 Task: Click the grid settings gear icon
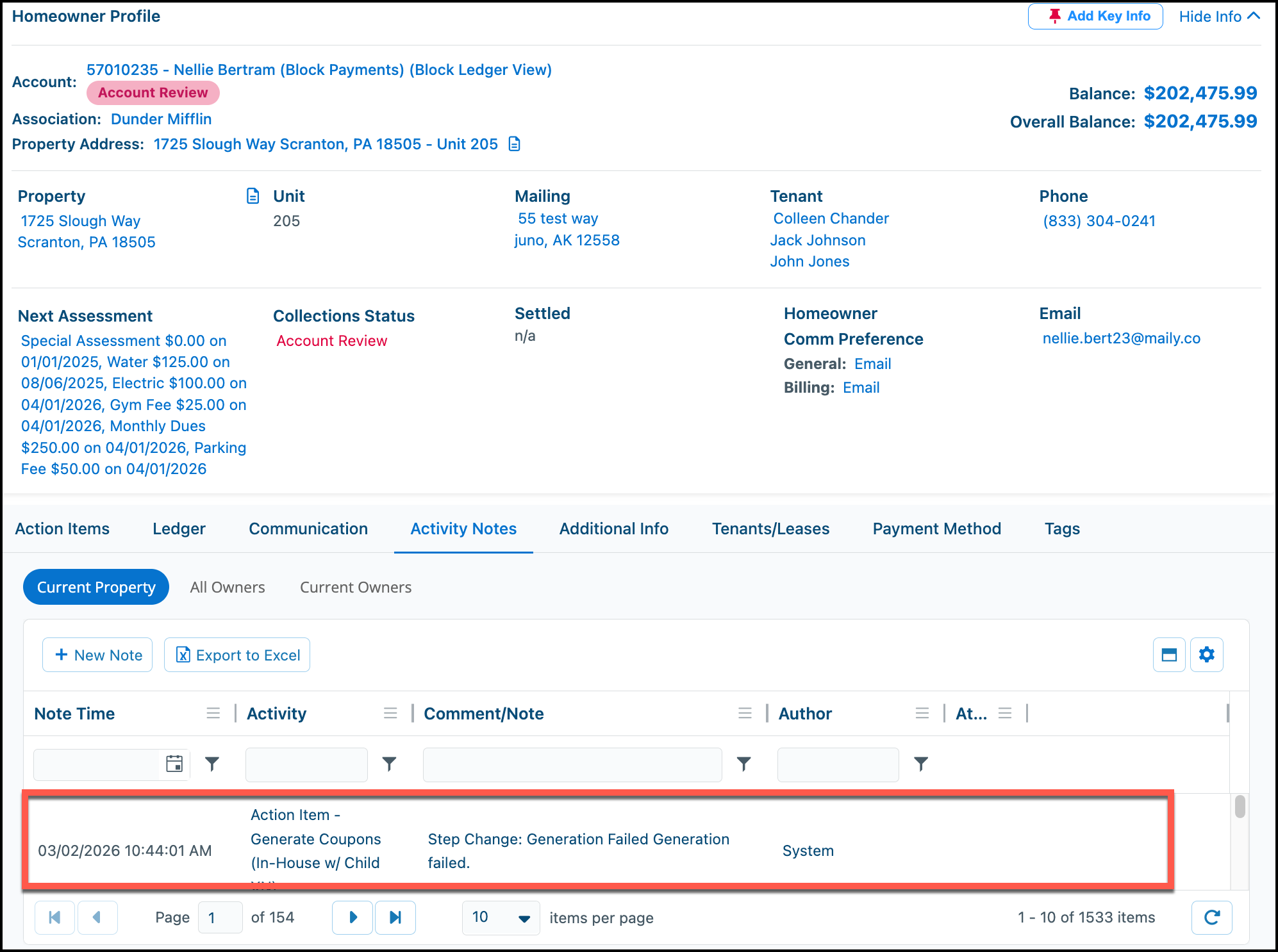coord(1206,655)
